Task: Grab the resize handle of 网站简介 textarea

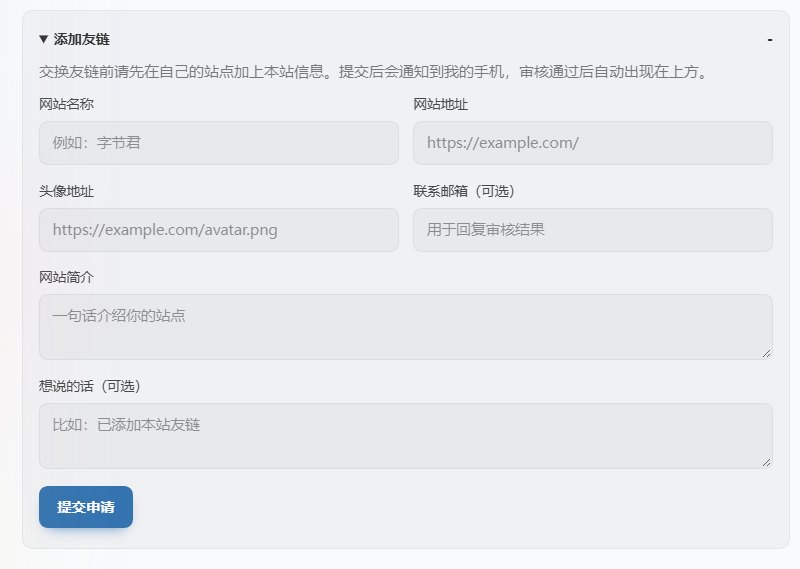Action: pyautogui.click(x=766, y=354)
